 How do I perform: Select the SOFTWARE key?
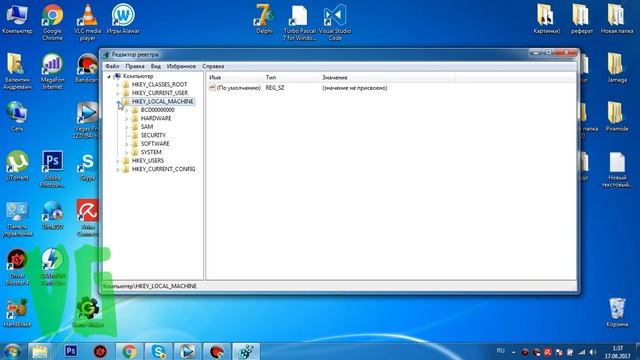155,144
